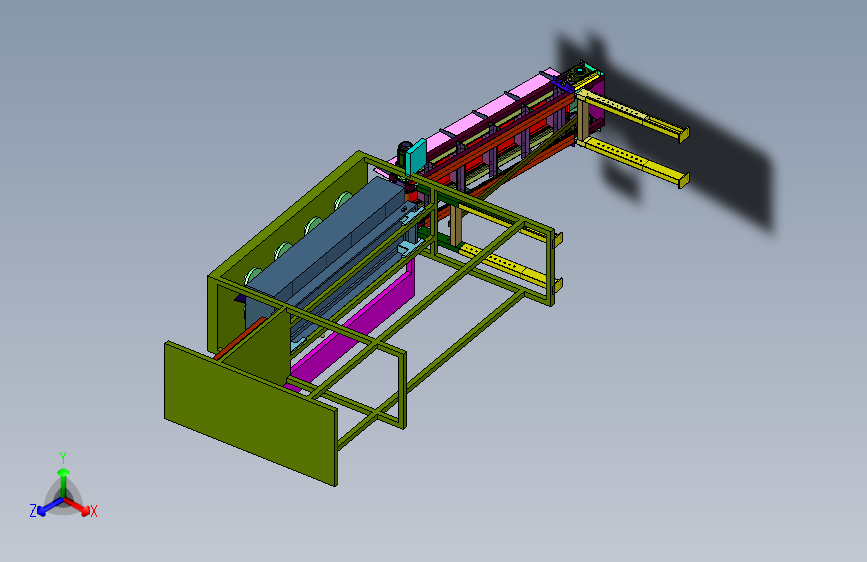Select the teal plate beside the black motor
867x562 pixels.
(416, 157)
